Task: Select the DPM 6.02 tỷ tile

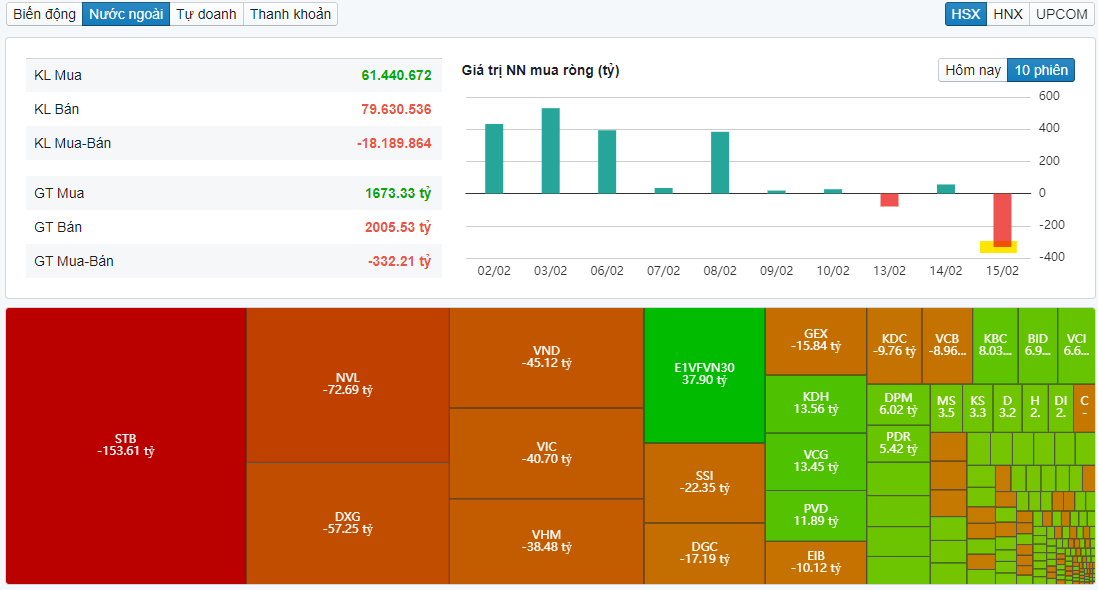Action: click(x=898, y=405)
